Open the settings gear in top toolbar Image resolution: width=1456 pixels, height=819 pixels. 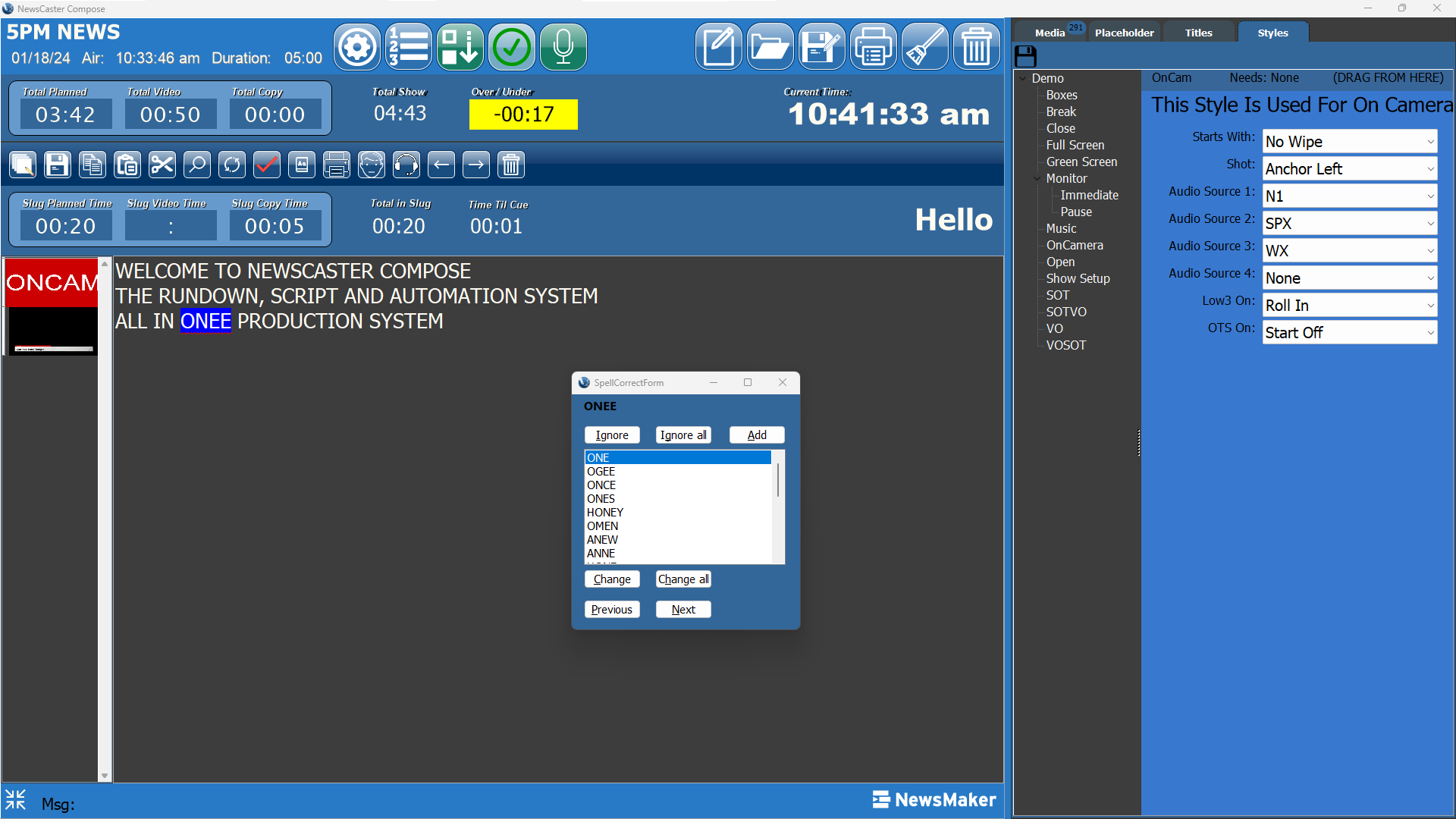[357, 47]
